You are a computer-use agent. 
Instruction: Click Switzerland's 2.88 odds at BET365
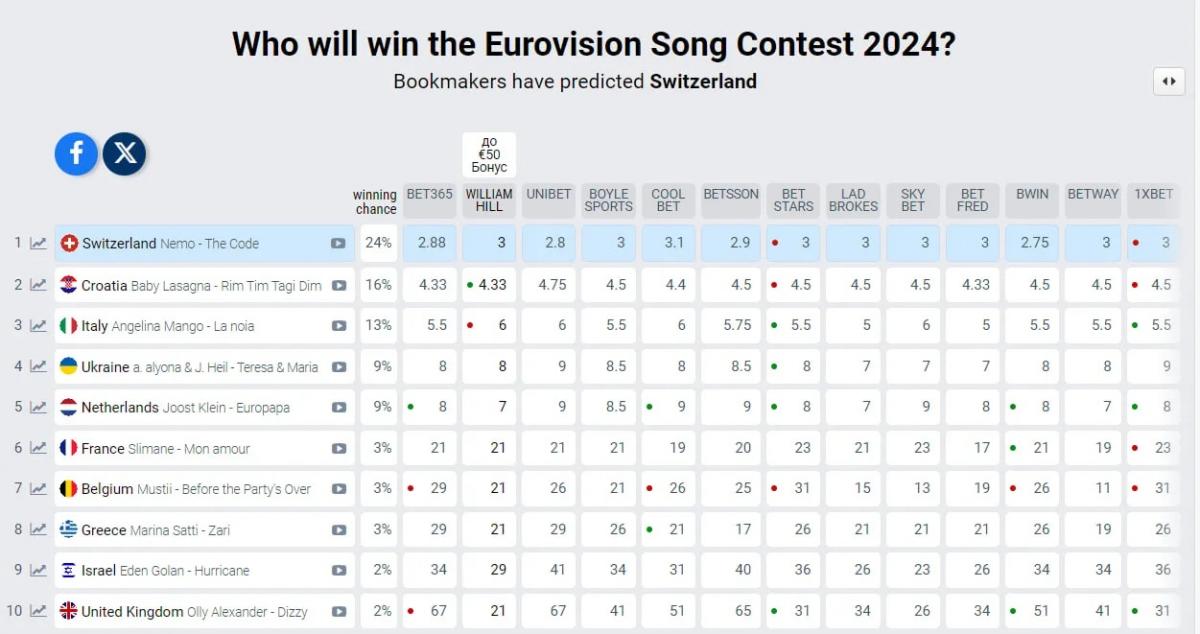point(430,243)
